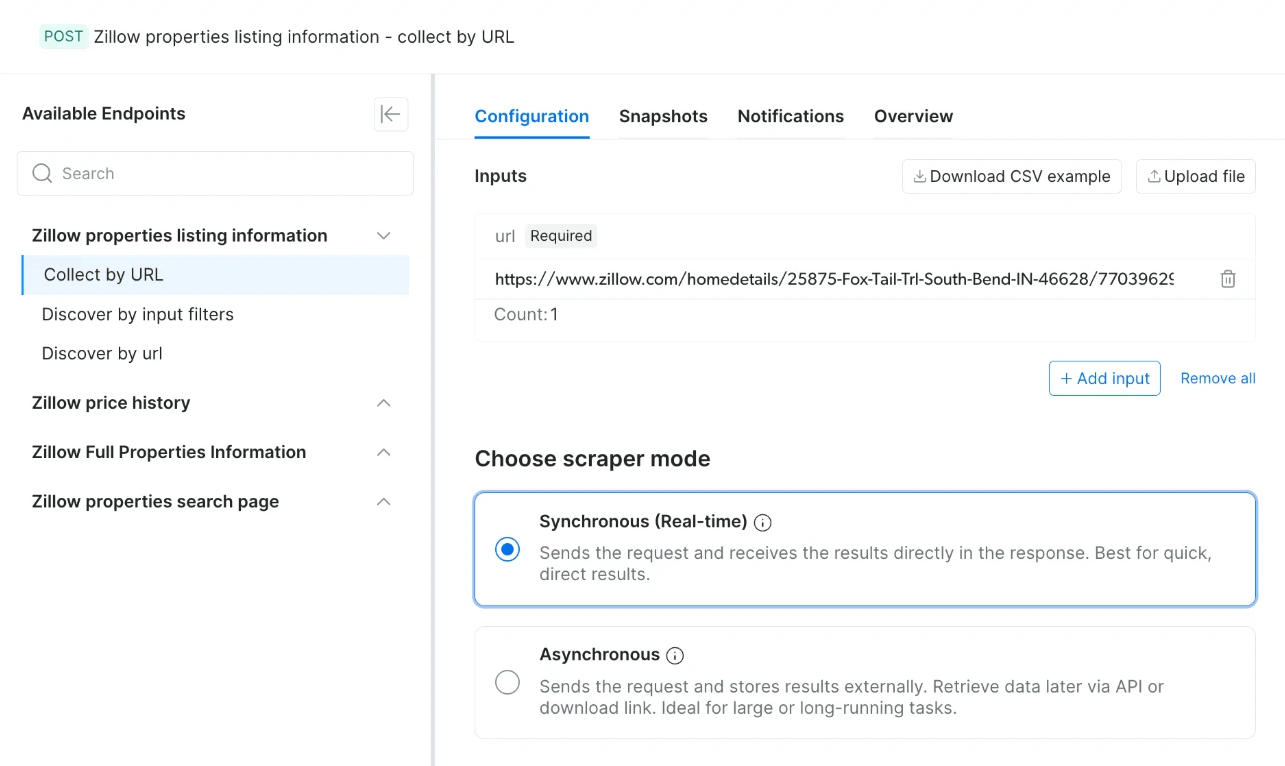Viewport: 1285px width, 766px height.
Task: Click the POST method badge
Action: point(63,36)
